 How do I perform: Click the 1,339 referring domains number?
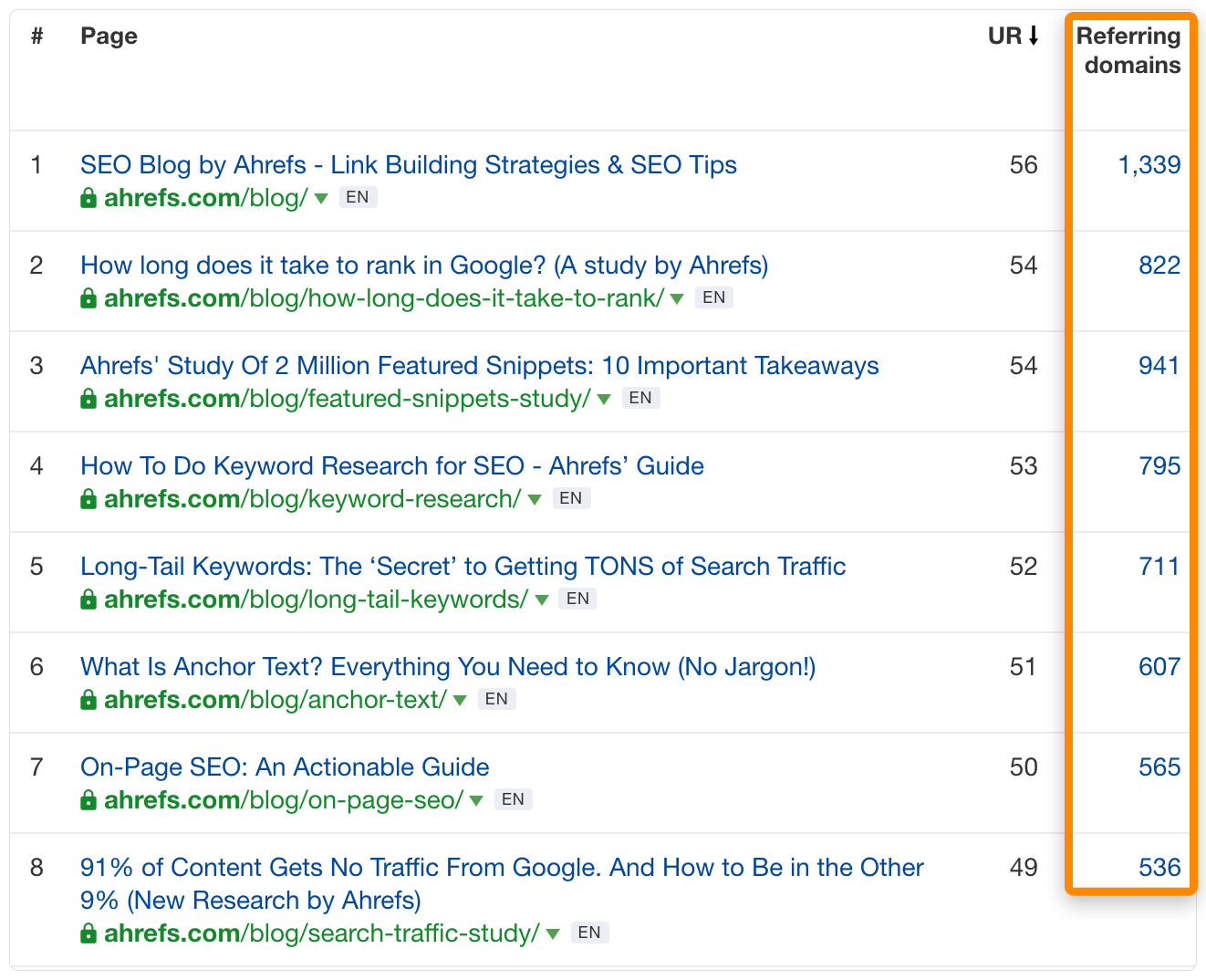[1149, 165]
